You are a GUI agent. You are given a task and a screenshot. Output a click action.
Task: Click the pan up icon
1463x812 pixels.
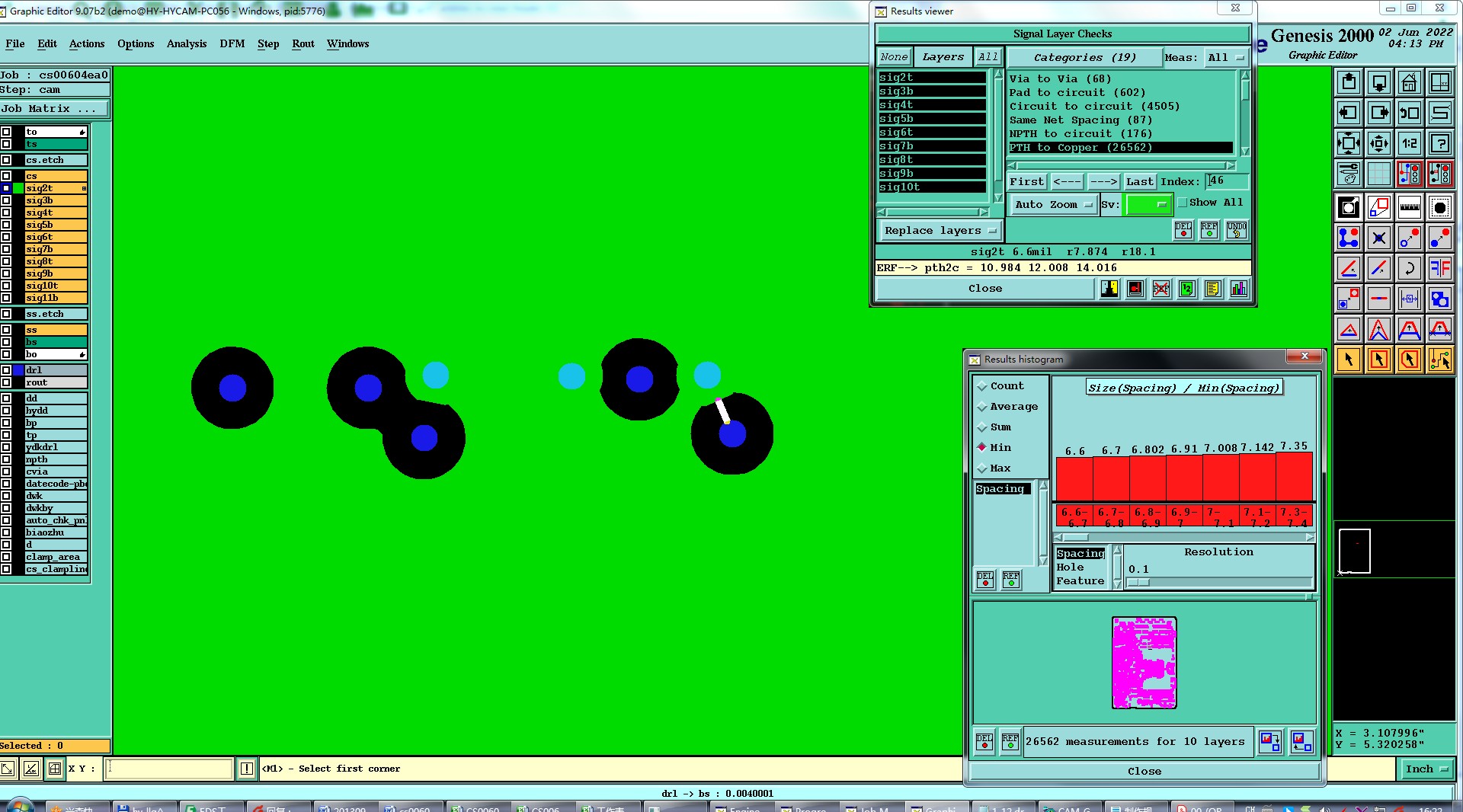[x=1348, y=82]
